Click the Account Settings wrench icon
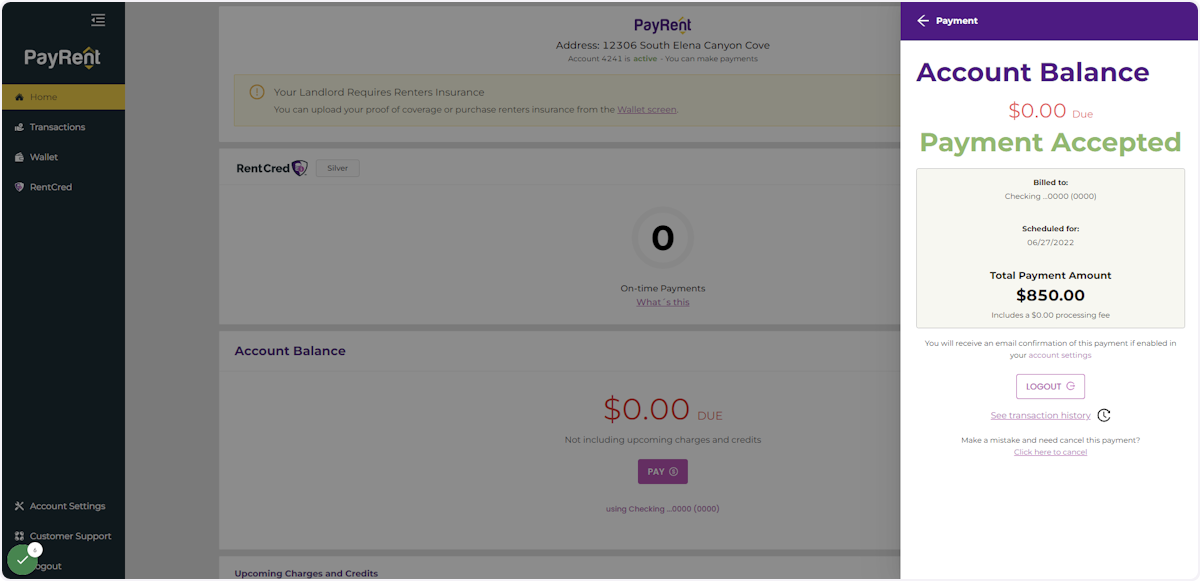This screenshot has height=581, width=1200. pos(18,506)
